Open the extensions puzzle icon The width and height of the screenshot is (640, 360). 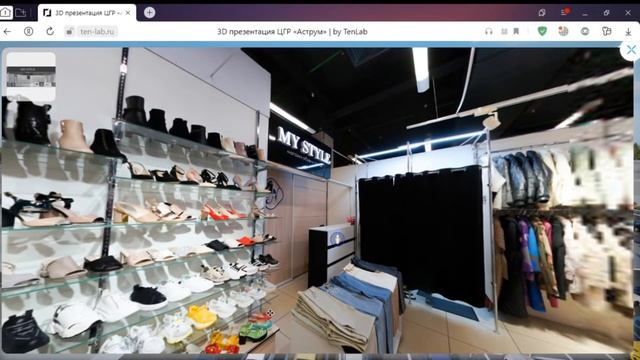point(607,31)
